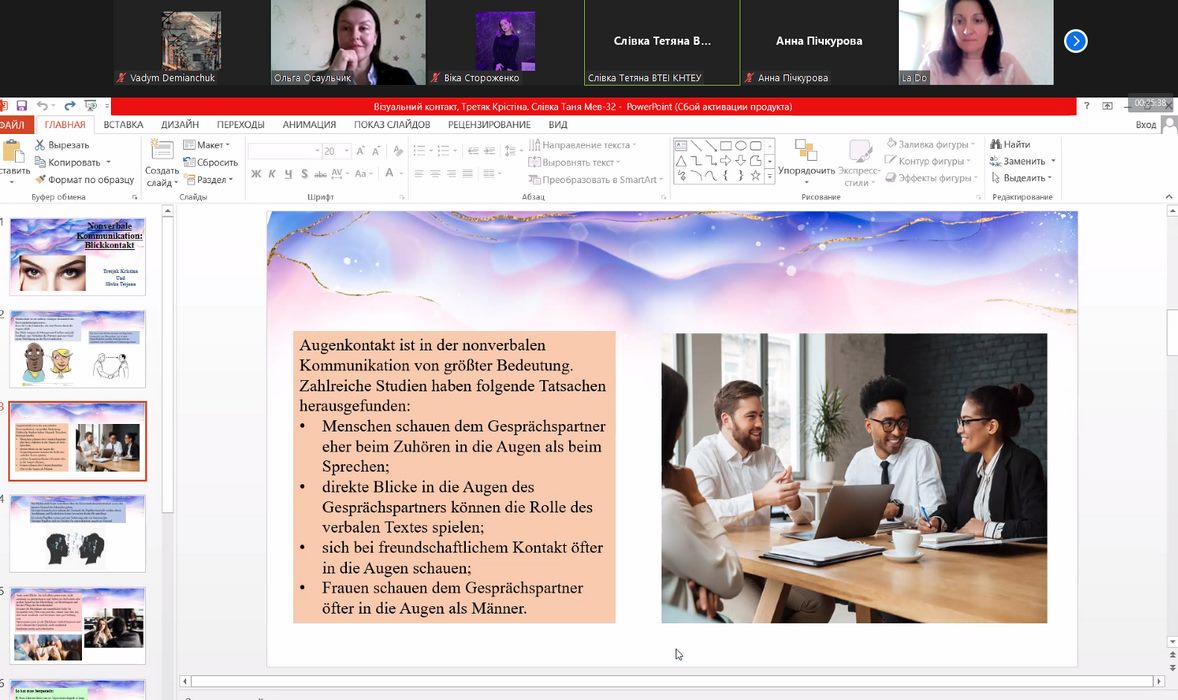This screenshot has height=700, width=1178.
Task: Click the Вход sign-in link
Action: tap(1145, 125)
